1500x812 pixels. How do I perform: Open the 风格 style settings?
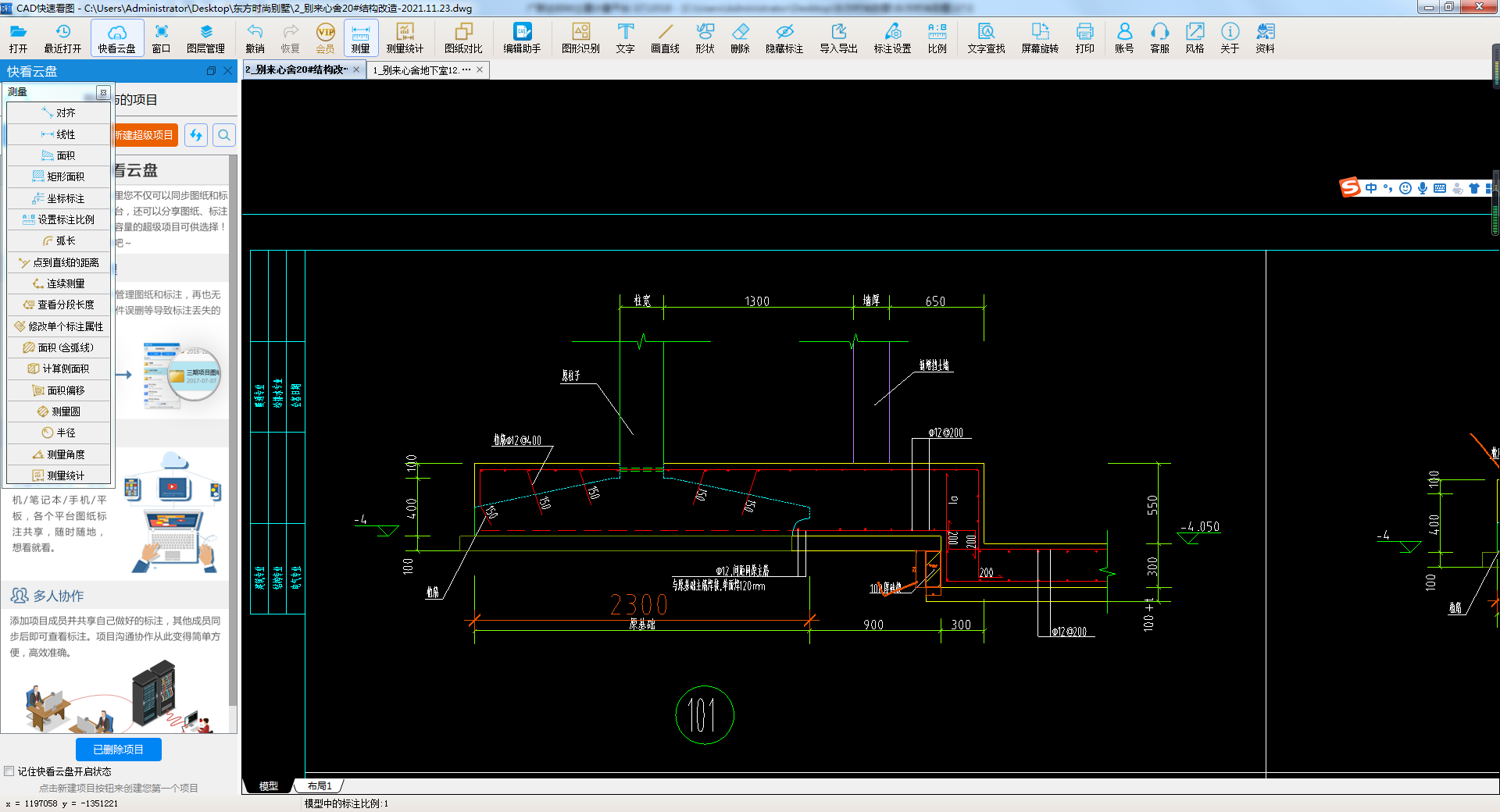[x=1195, y=37]
